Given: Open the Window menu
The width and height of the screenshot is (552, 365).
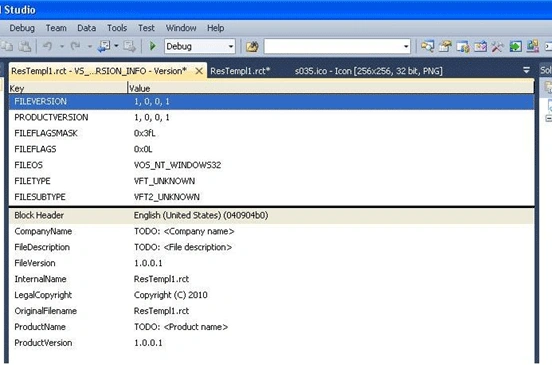Looking at the screenshot, I should 181,28.
